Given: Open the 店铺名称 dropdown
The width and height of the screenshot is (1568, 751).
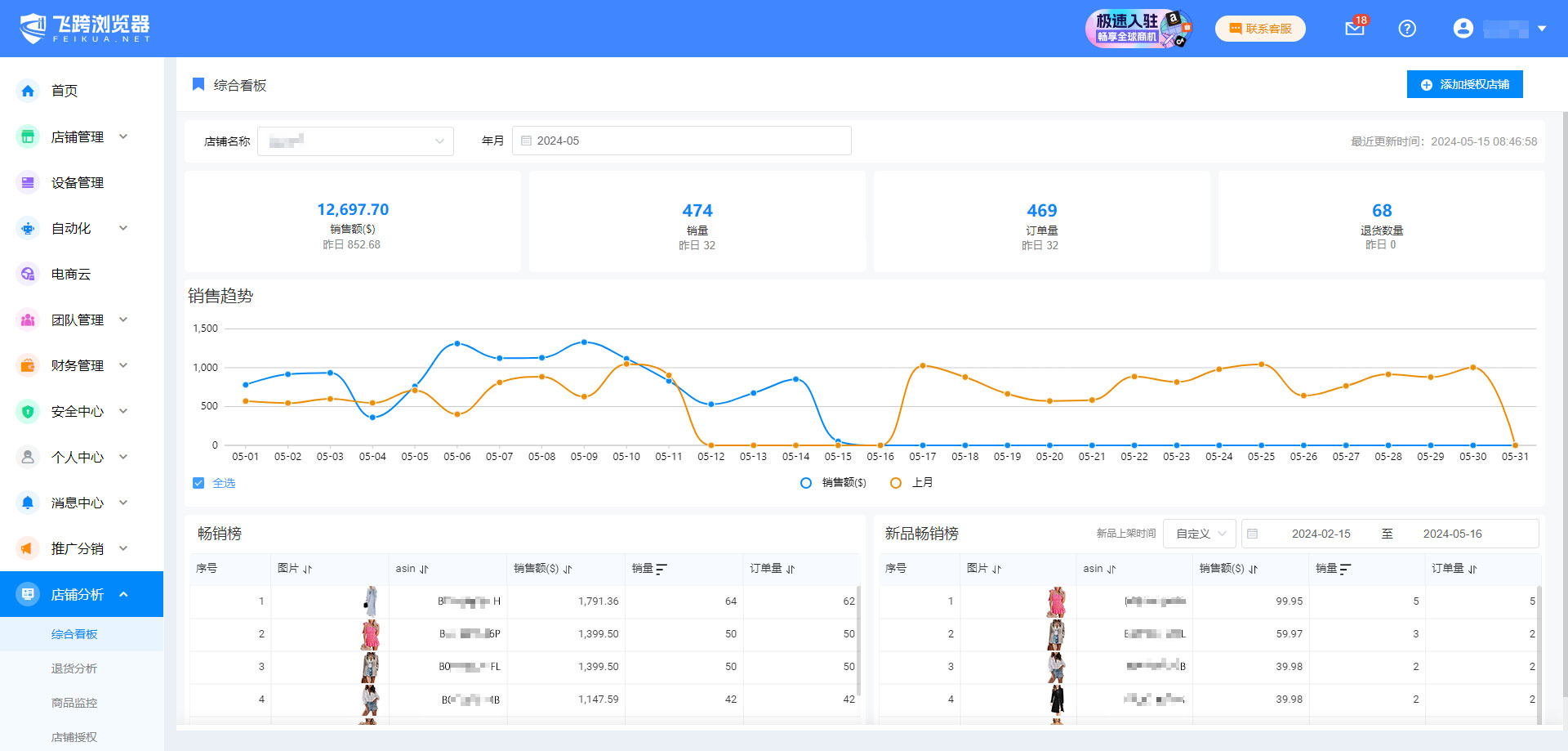Looking at the screenshot, I should [x=355, y=141].
